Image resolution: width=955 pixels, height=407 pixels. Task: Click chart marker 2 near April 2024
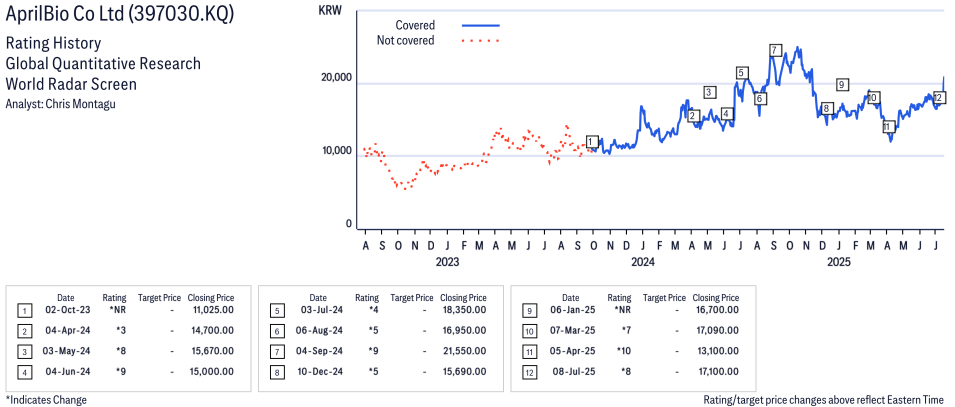point(692,115)
